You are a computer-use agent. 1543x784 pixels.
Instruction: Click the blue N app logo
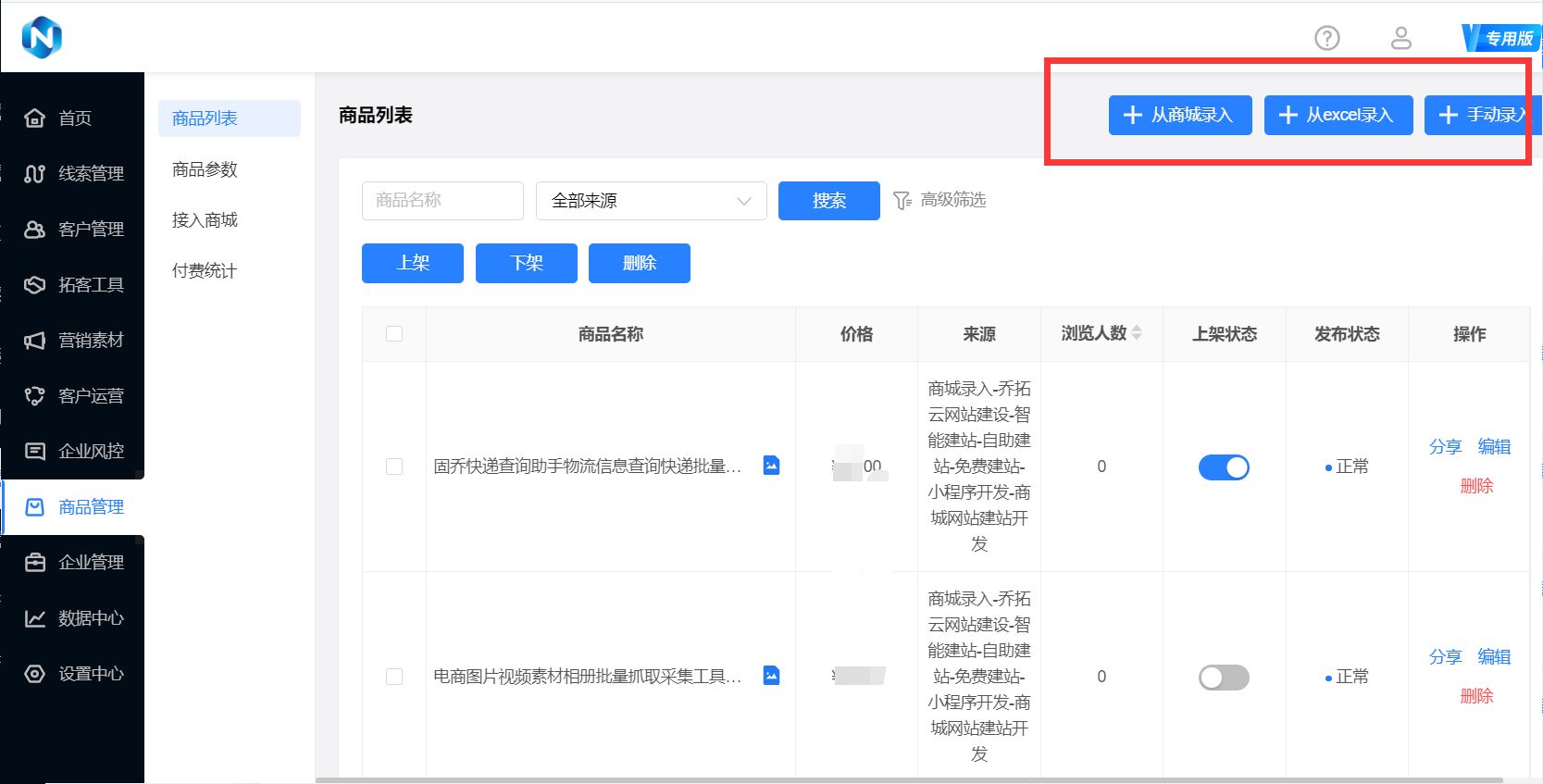click(x=42, y=37)
